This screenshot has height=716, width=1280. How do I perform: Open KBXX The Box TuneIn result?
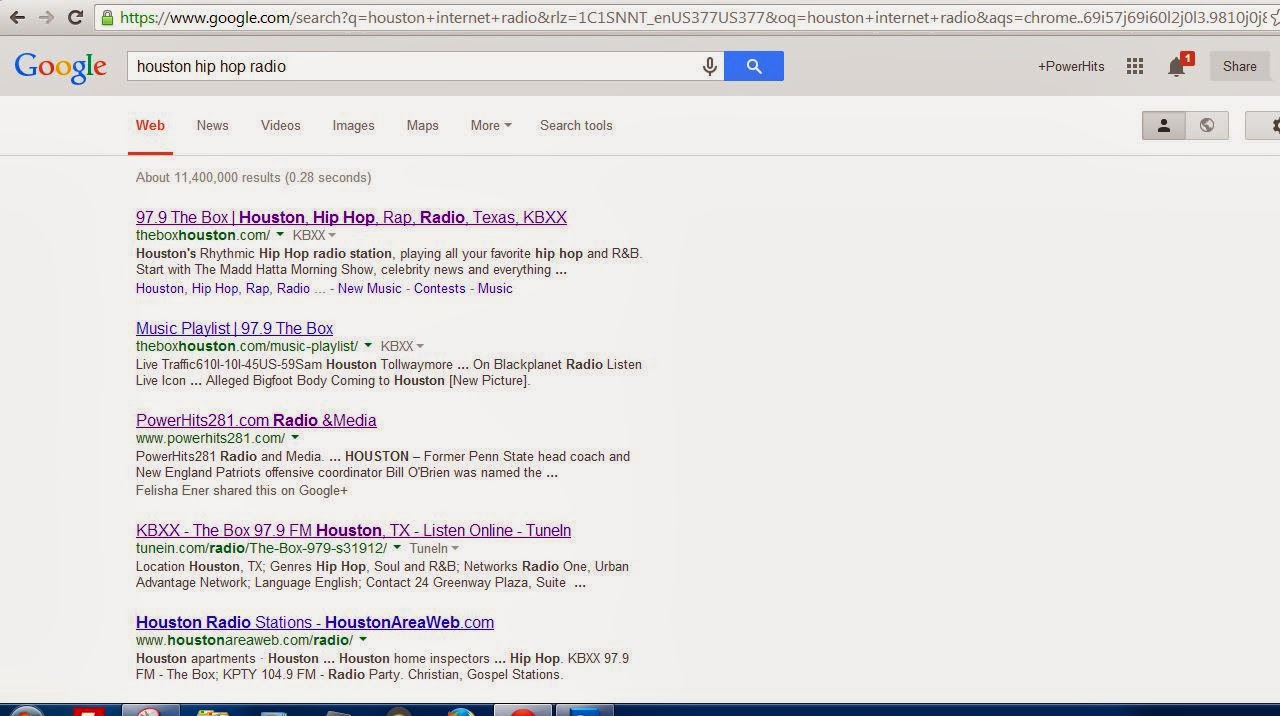[353, 530]
